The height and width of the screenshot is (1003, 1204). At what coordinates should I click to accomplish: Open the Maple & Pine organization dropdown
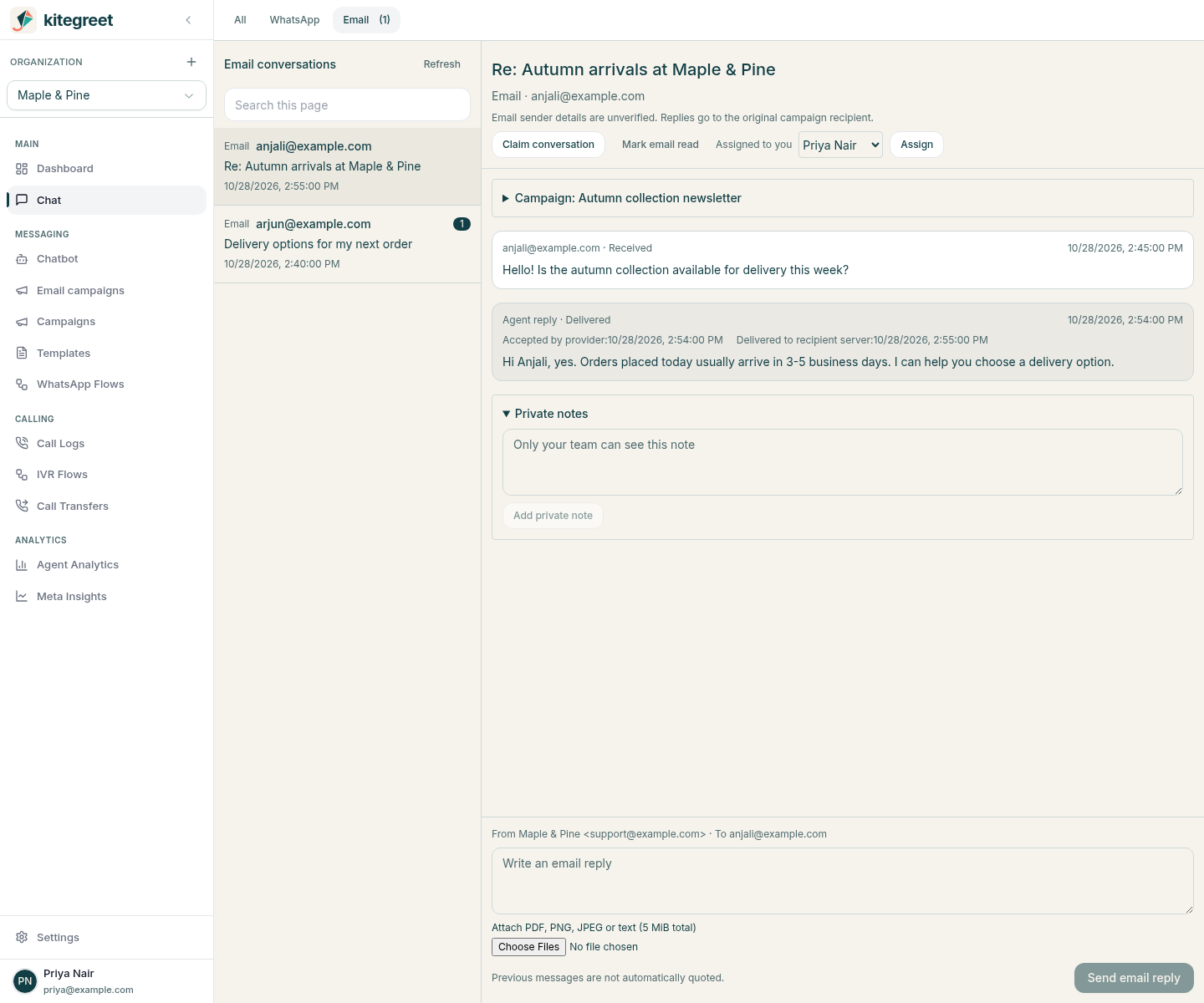pyautogui.click(x=106, y=95)
